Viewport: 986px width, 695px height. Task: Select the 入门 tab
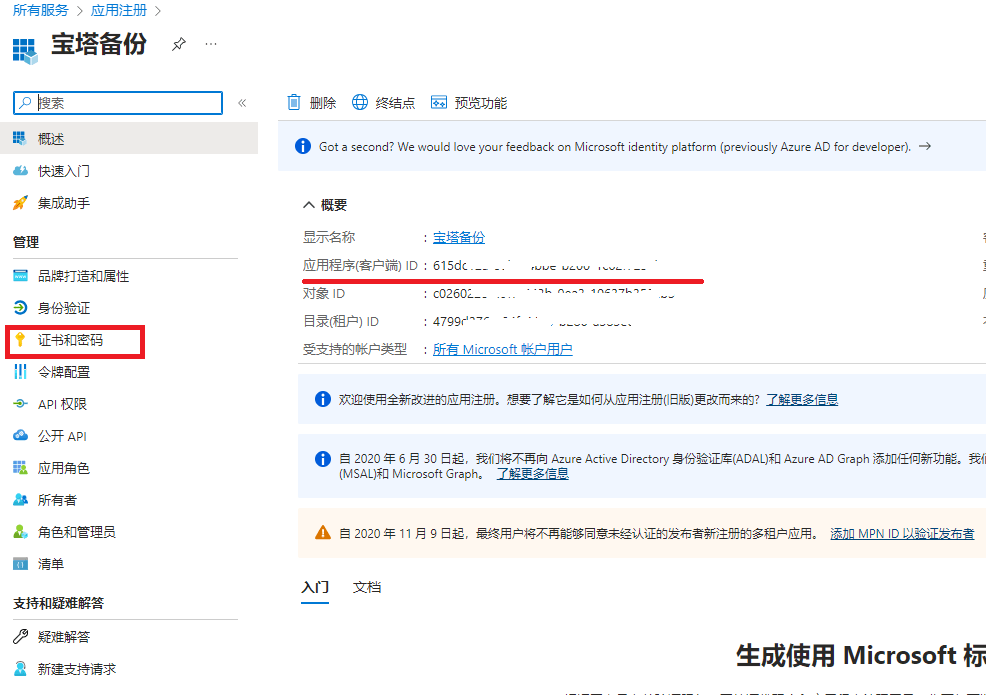pos(315,587)
